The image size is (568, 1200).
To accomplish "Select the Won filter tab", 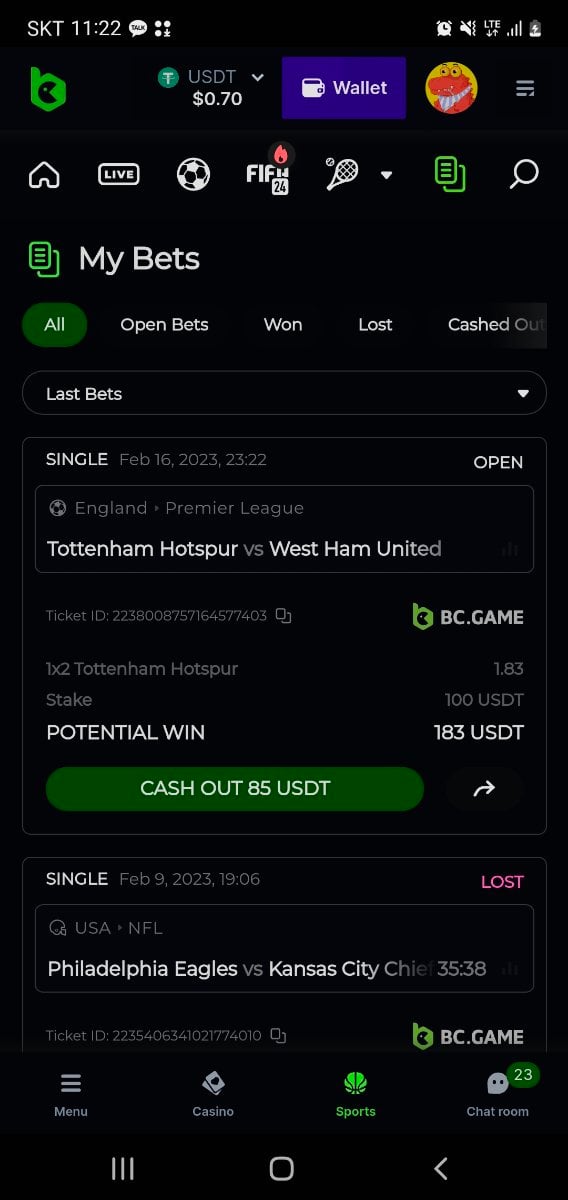I will (283, 325).
